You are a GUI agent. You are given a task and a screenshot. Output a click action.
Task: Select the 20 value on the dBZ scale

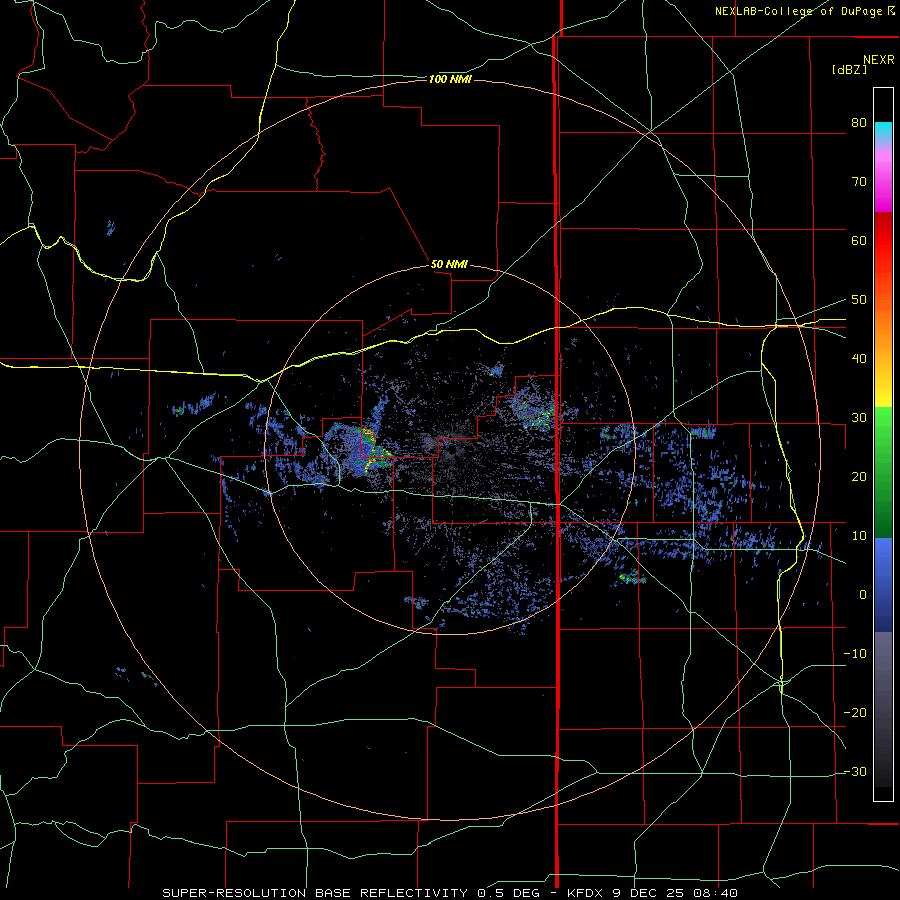pos(859,476)
